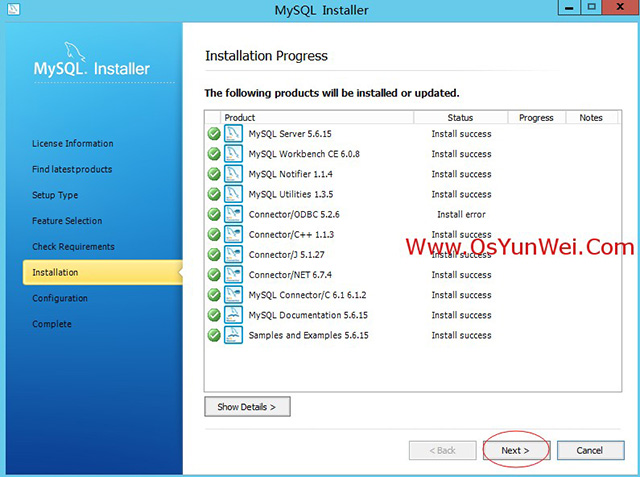Select 'Connector/C++ 1.1.3' product name
640x477 pixels.
(x=291, y=235)
